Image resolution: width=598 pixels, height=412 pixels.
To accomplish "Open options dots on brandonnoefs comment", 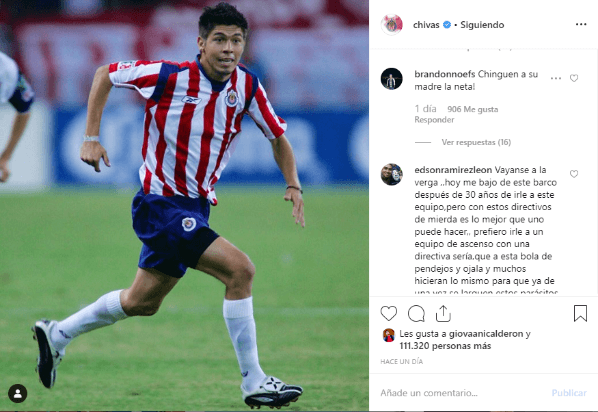I will (556, 78).
